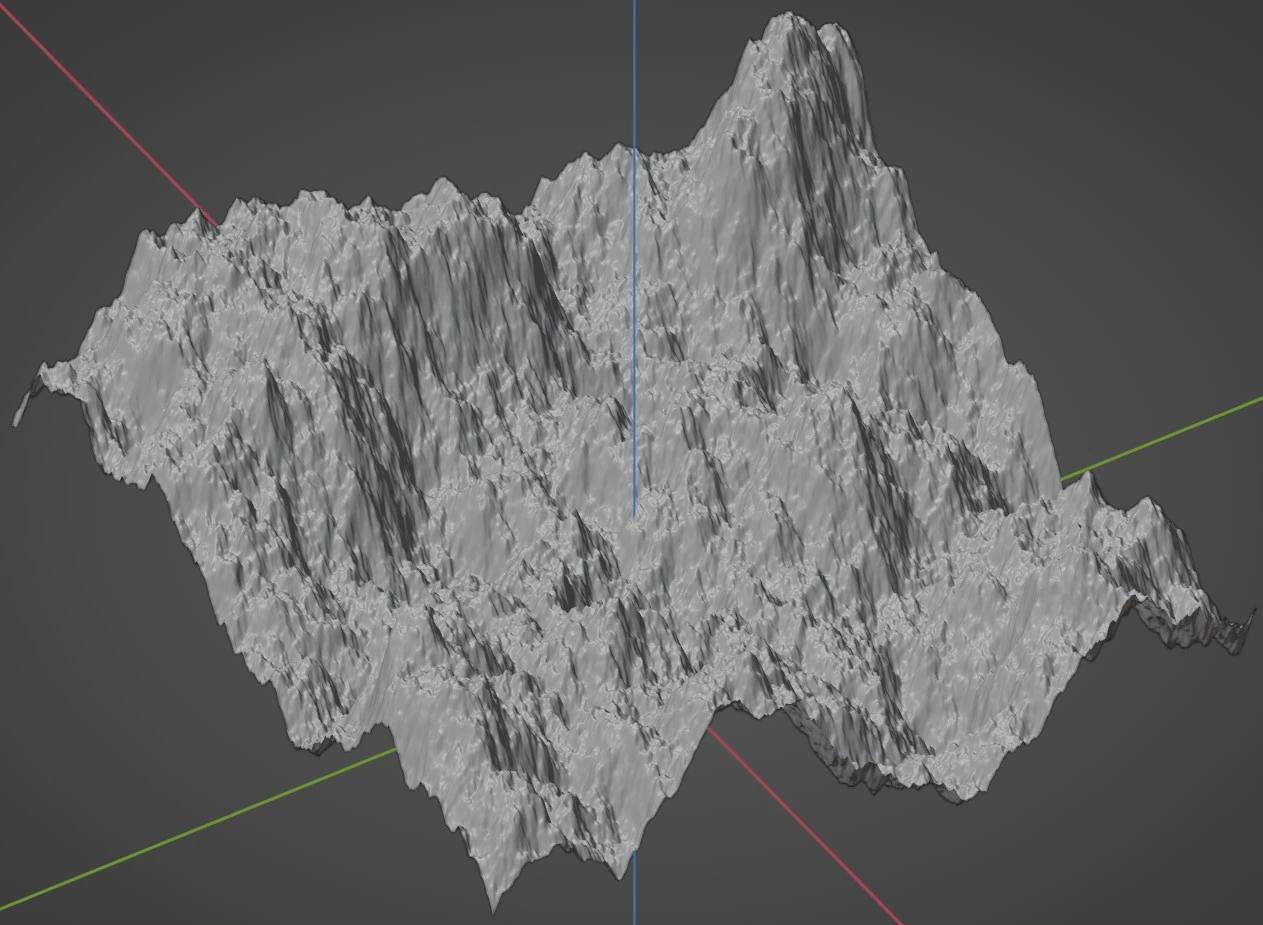The image size is (1263, 925).
Task: Click where the red axis emerges from terrain's bottom edge
Action: (x=710, y=731)
